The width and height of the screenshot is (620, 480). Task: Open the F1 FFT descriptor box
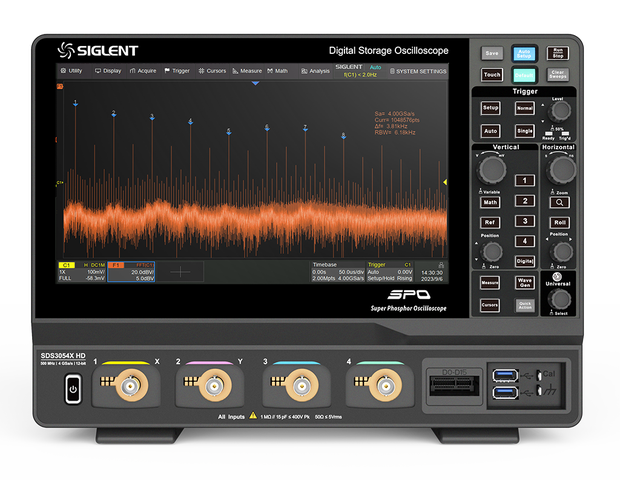pyautogui.click(x=131, y=272)
